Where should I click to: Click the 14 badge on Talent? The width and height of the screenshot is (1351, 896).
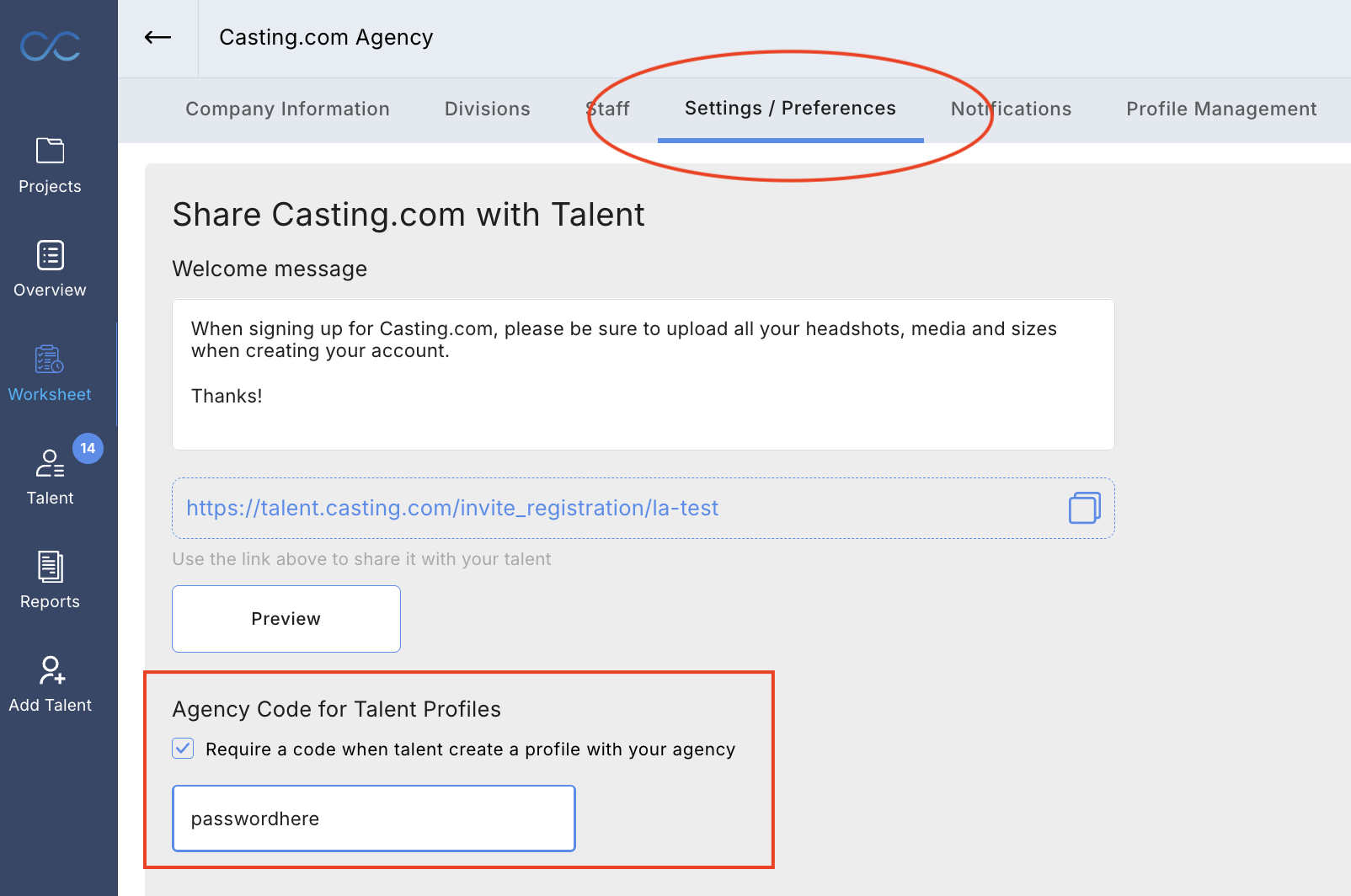(x=88, y=448)
